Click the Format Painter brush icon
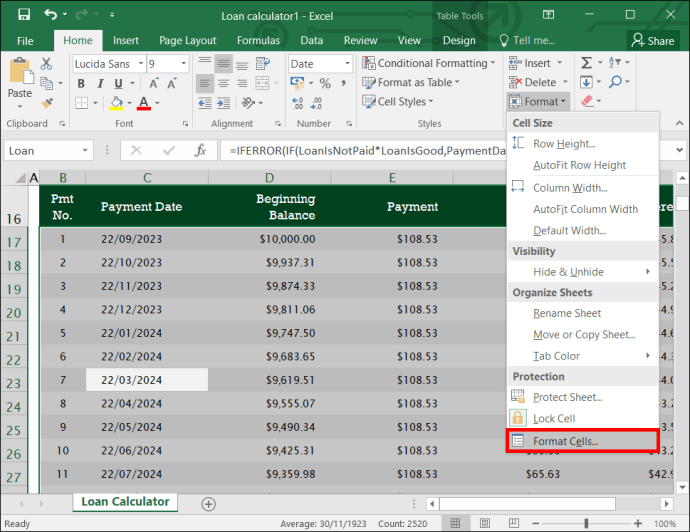Screen dimensions: 690x532 pos(47,103)
